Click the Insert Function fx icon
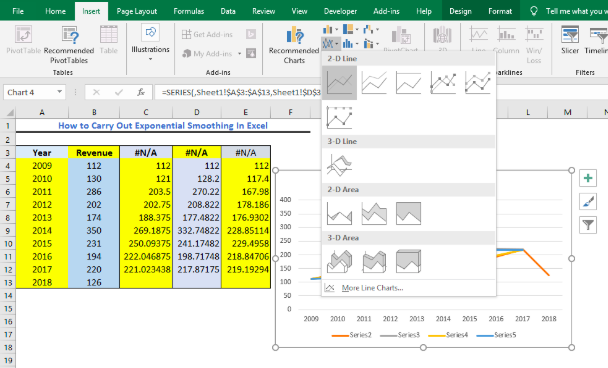The width and height of the screenshot is (608, 368). tap(141, 92)
